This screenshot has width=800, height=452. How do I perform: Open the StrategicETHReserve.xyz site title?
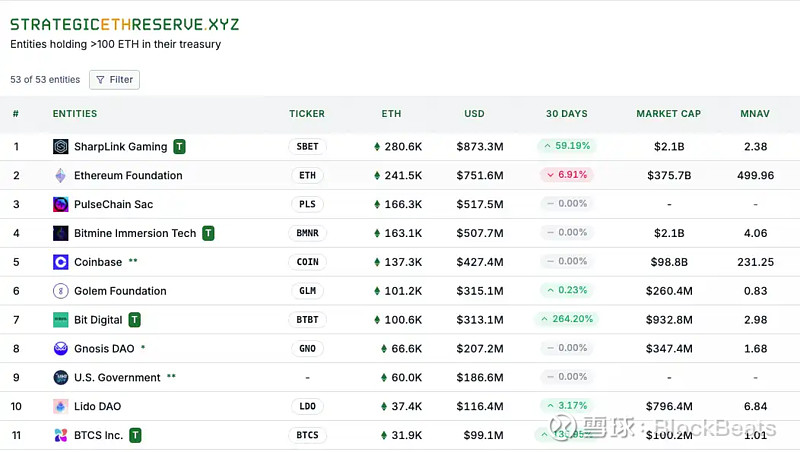coord(125,24)
